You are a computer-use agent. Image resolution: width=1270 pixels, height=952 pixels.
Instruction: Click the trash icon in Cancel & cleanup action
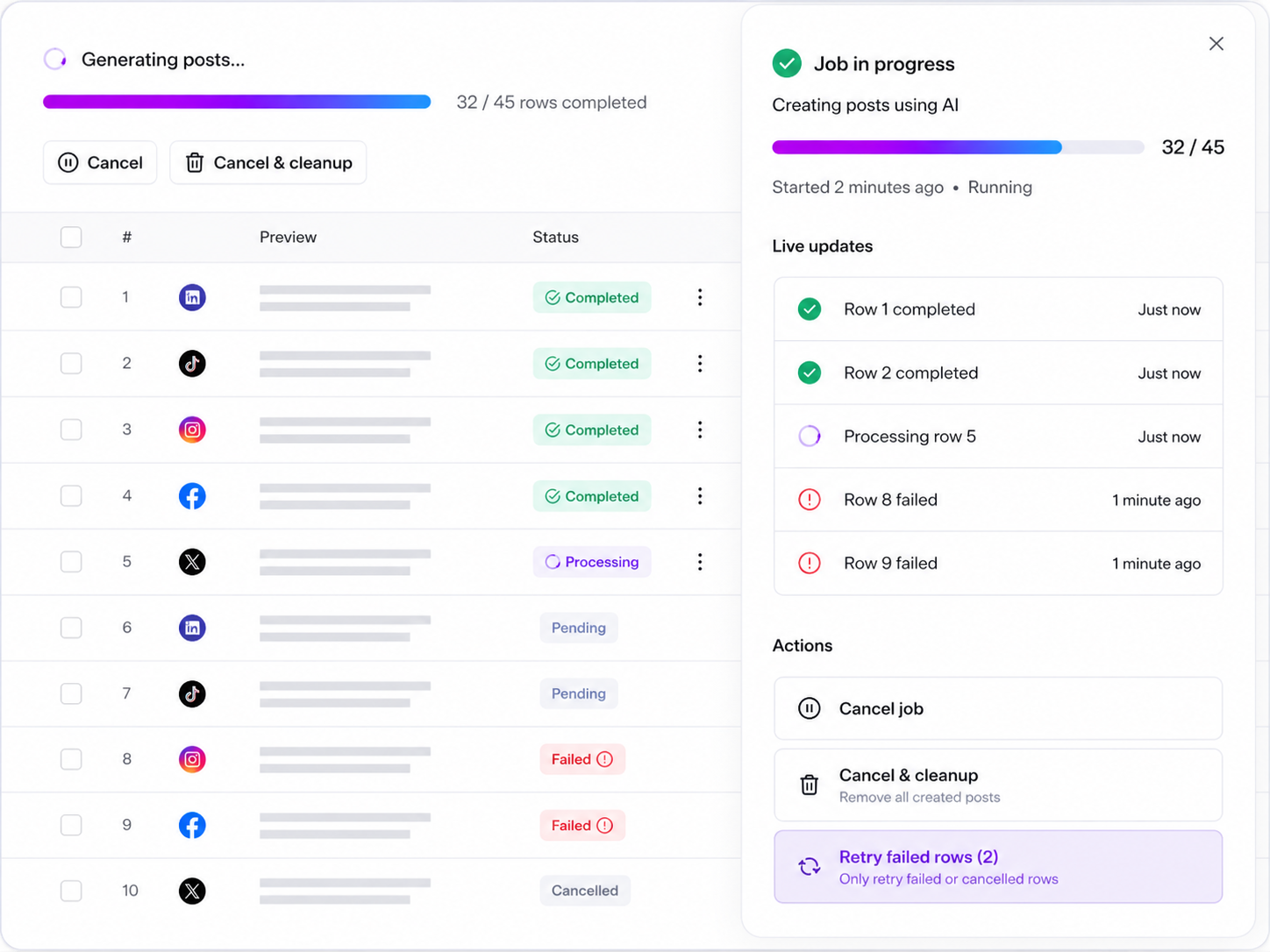[810, 785]
